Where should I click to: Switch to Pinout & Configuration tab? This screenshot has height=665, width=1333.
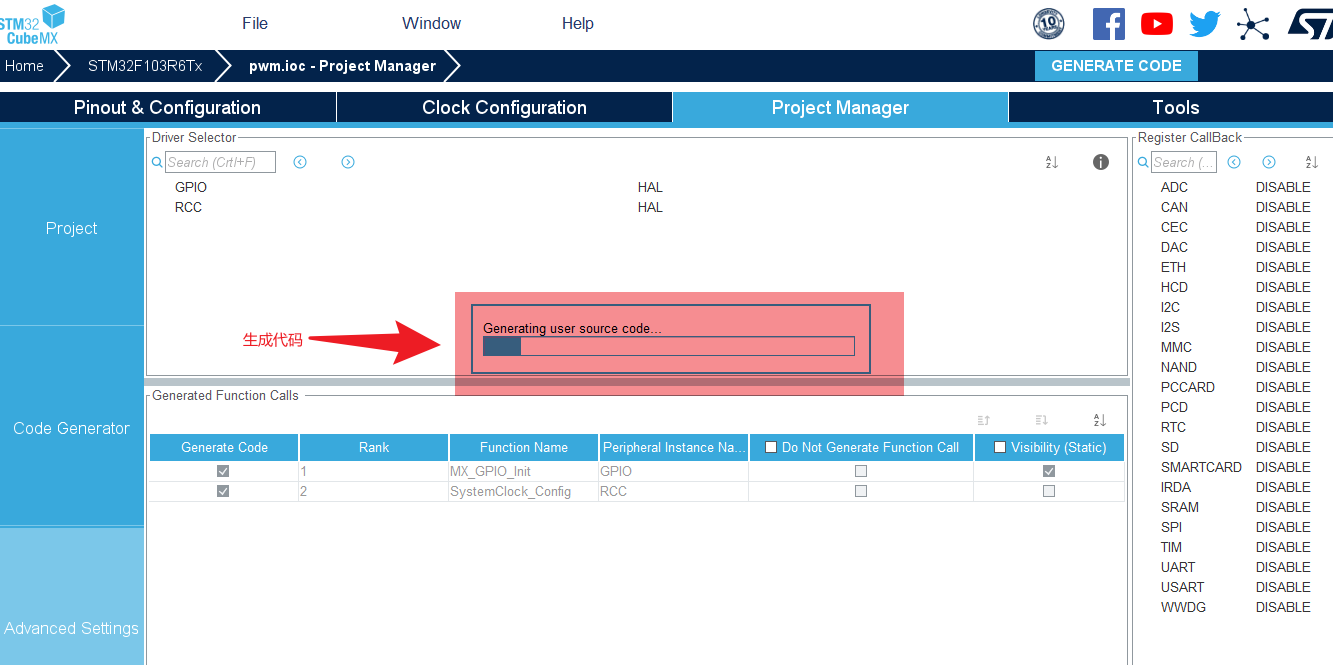pyautogui.click(x=168, y=107)
